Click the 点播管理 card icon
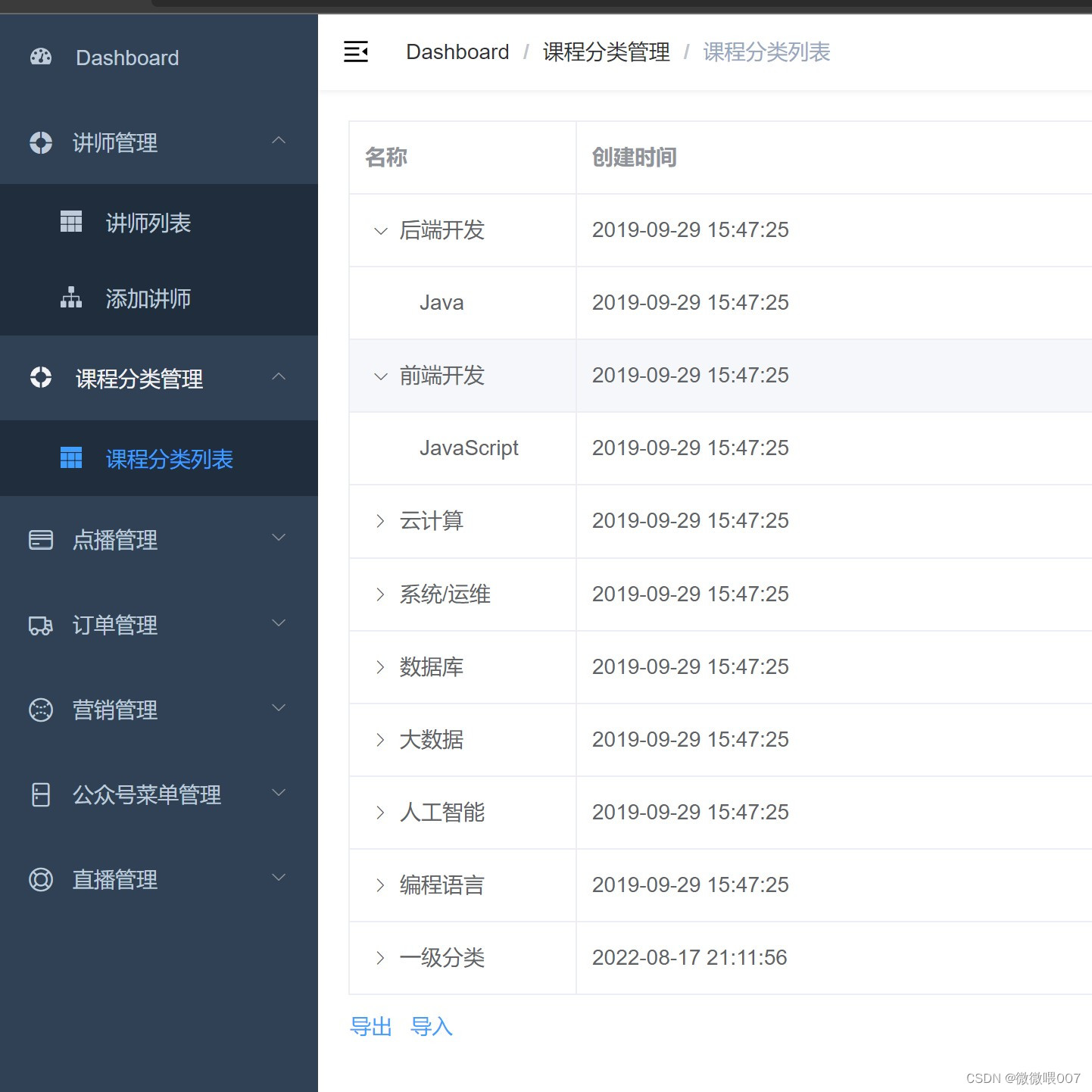The image size is (1092, 1092). coord(41,540)
